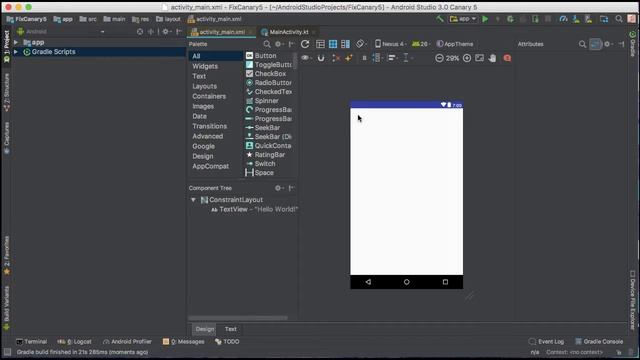The height and width of the screenshot is (360, 640).
Task: Open the app run configuration dropdown
Action: [x=463, y=19]
